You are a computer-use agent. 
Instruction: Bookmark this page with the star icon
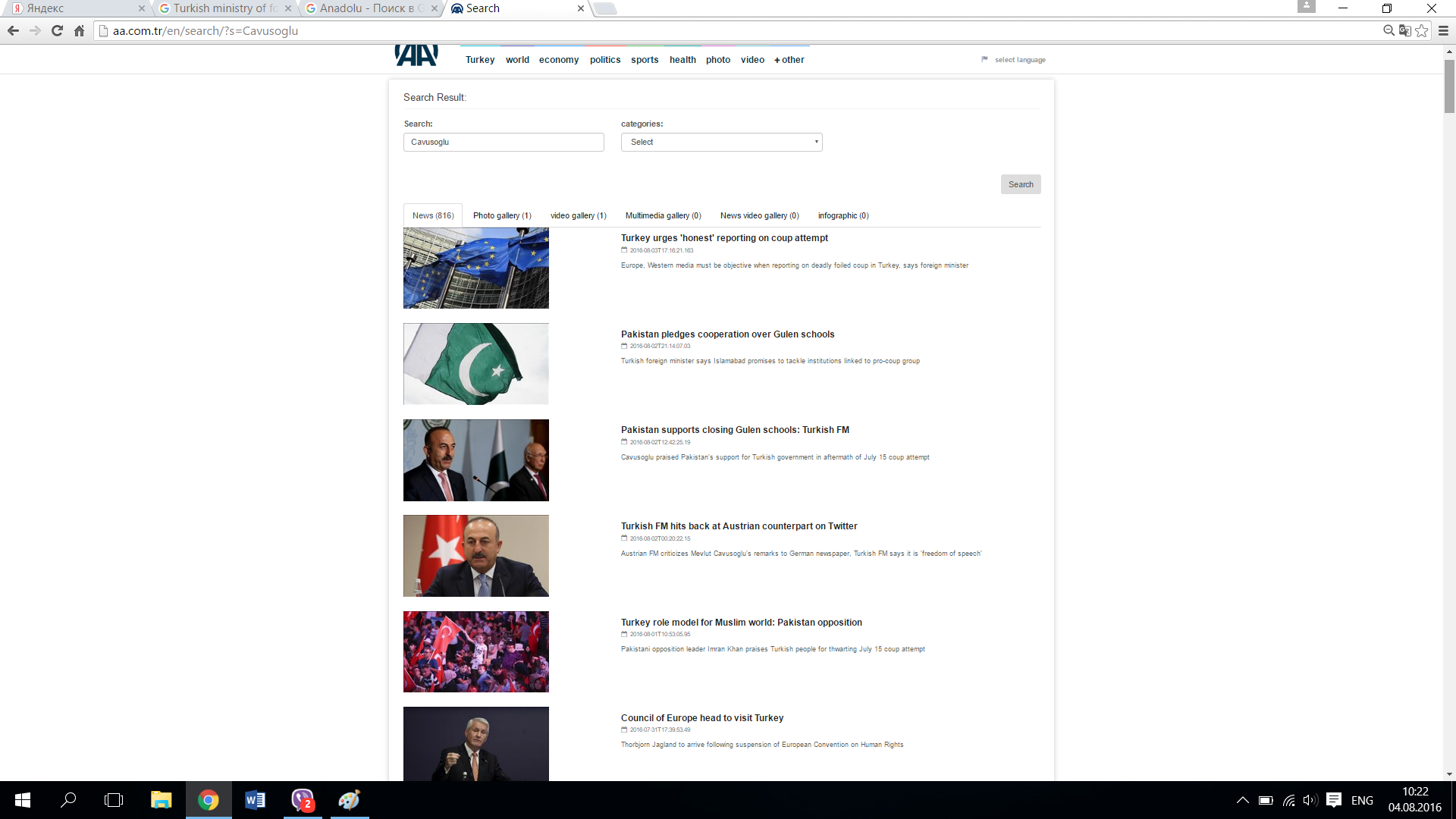coord(1422,30)
